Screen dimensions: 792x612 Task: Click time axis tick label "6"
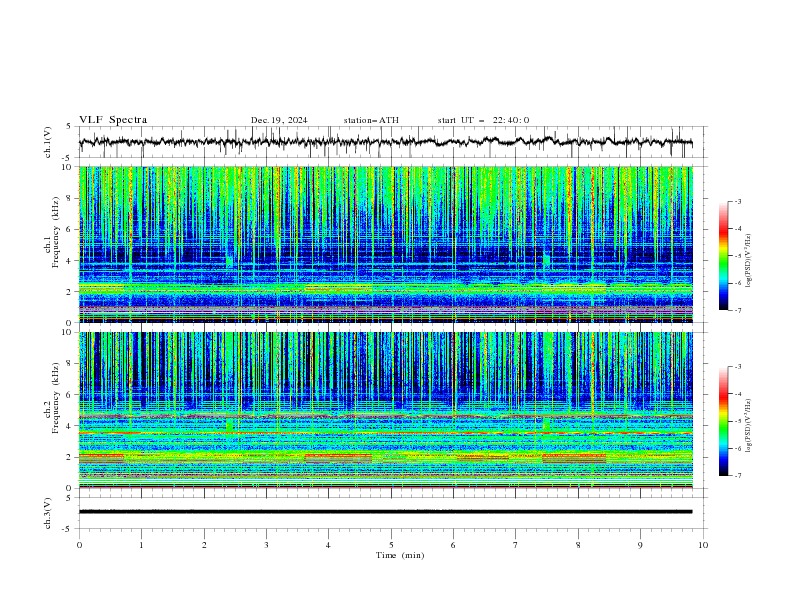[454, 545]
